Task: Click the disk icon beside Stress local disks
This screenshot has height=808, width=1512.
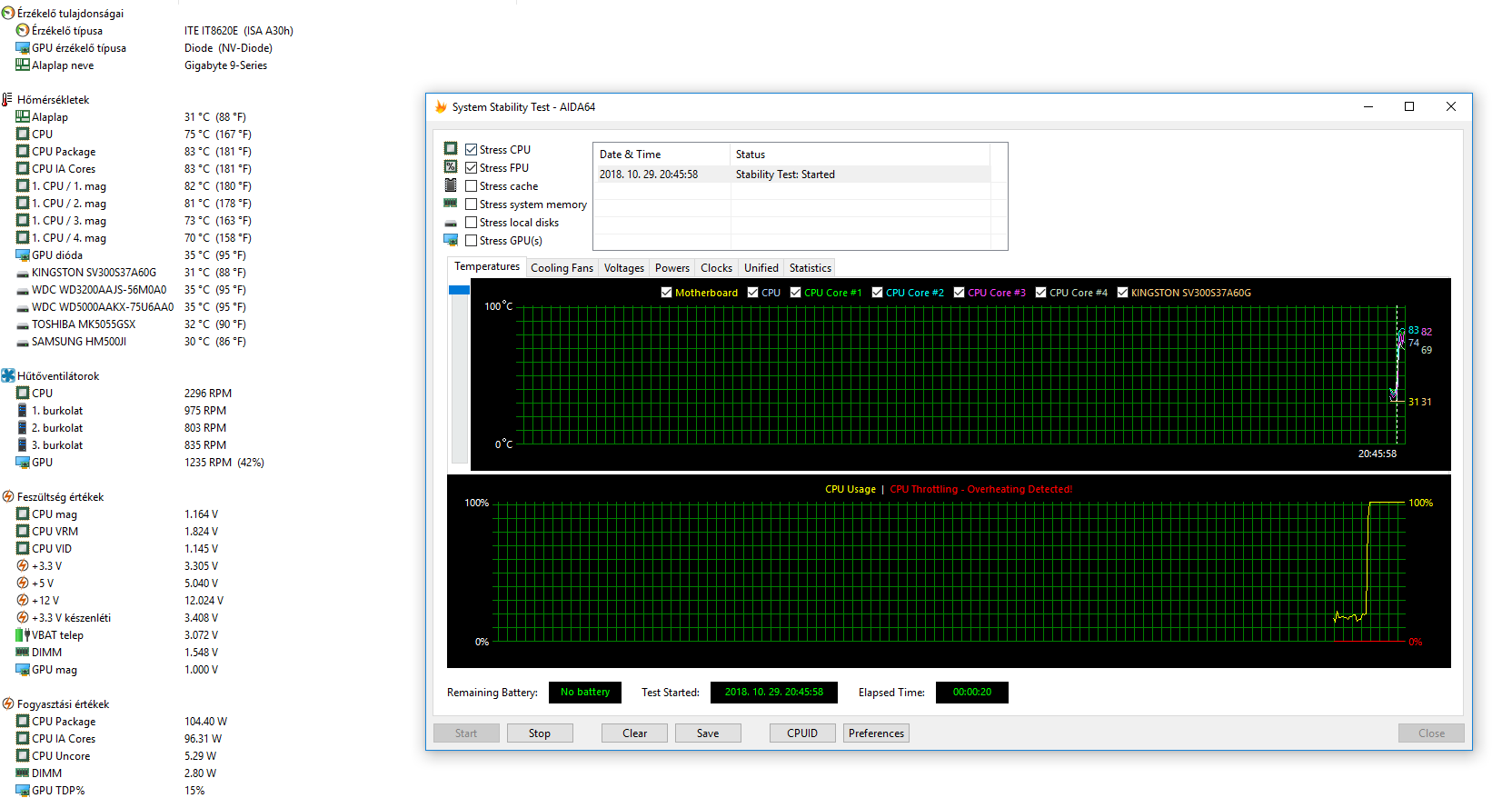Action: click(451, 223)
